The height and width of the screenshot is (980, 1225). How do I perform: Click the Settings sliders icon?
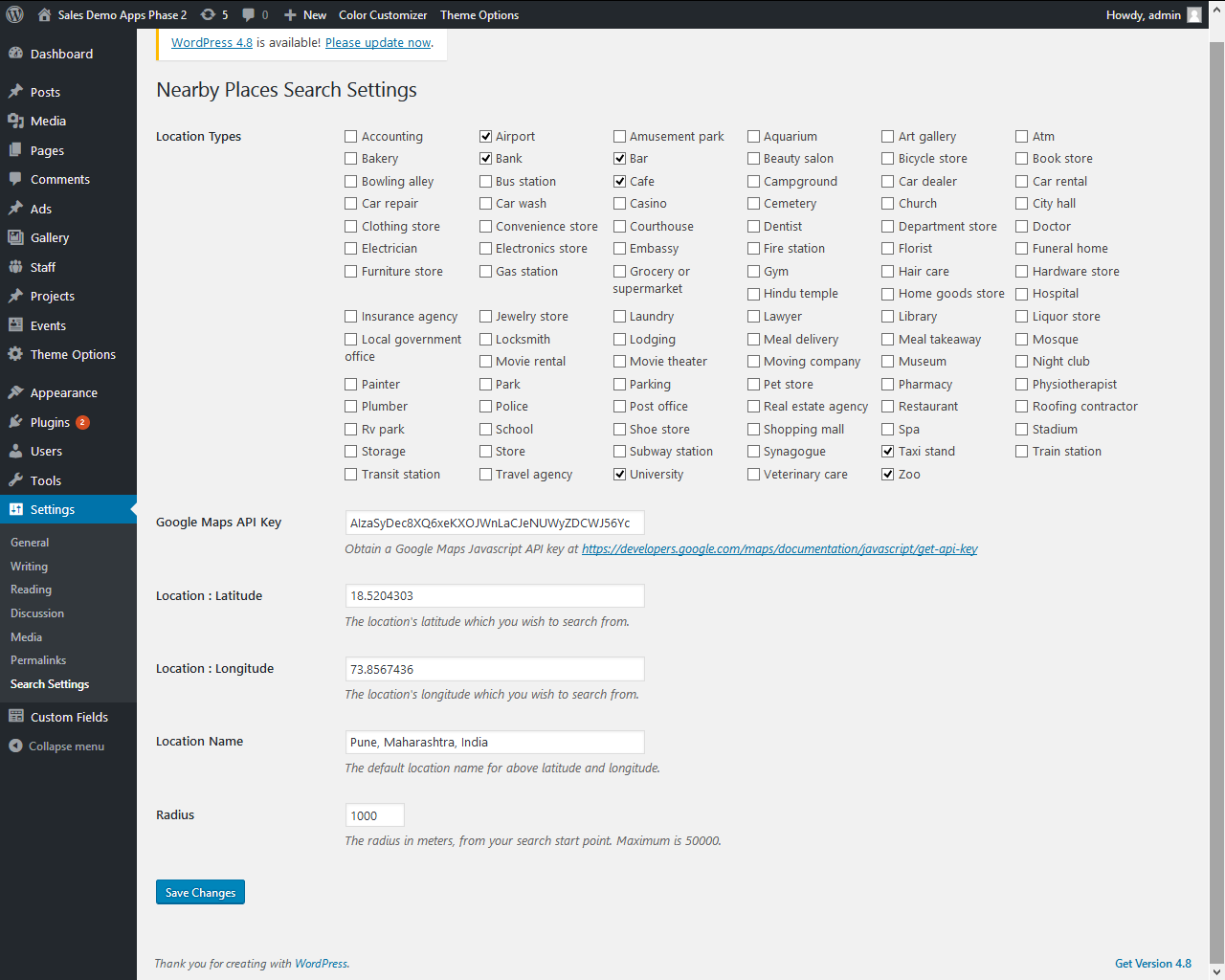[x=15, y=509]
